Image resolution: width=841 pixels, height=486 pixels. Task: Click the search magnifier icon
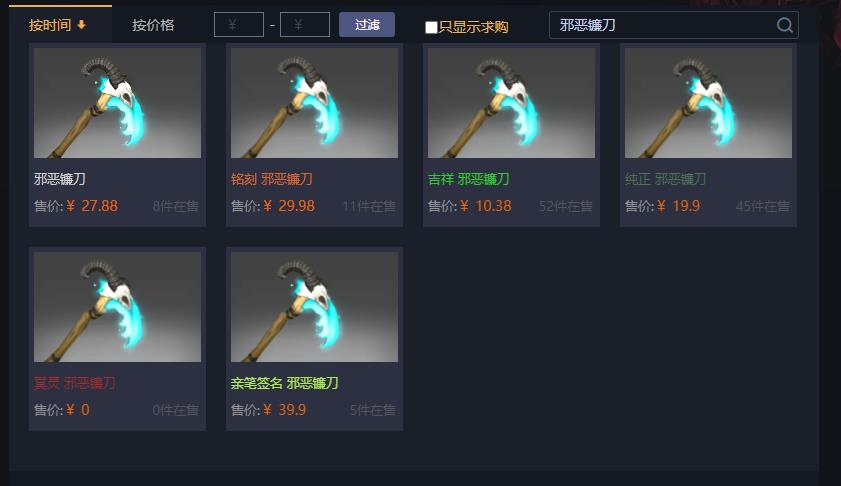pyautogui.click(x=785, y=25)
